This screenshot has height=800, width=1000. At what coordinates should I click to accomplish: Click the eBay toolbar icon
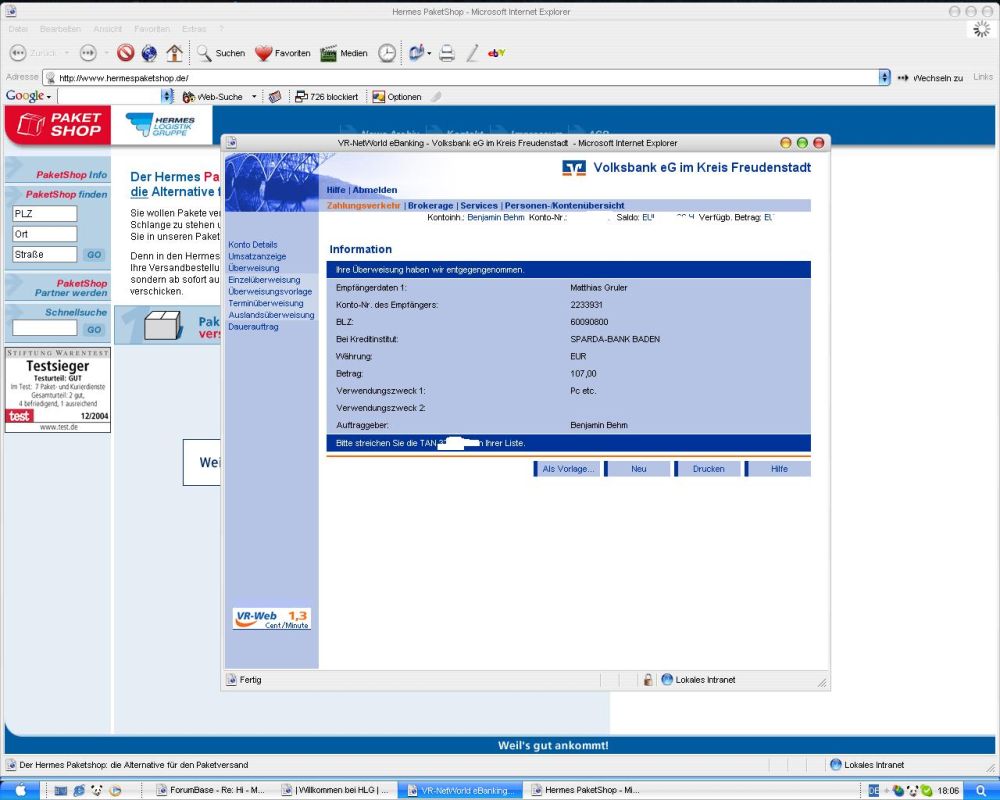(496, 53)
